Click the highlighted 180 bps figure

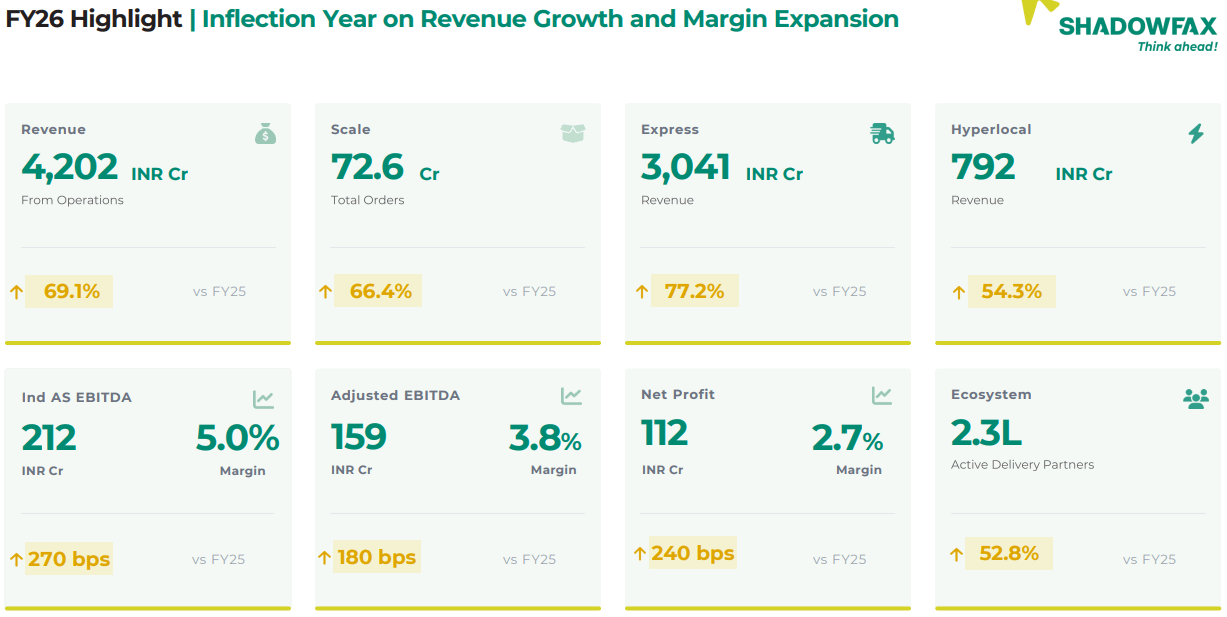point(377,557)
